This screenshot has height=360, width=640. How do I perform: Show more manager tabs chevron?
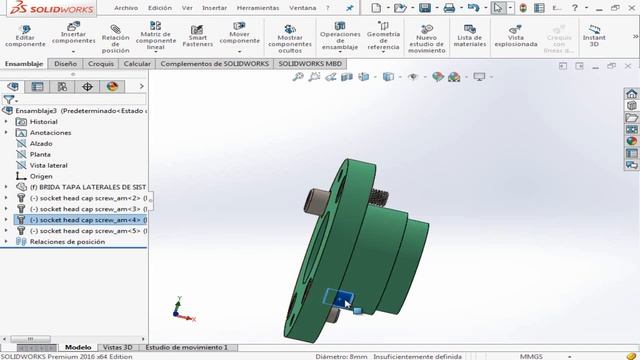pos(141,87)
